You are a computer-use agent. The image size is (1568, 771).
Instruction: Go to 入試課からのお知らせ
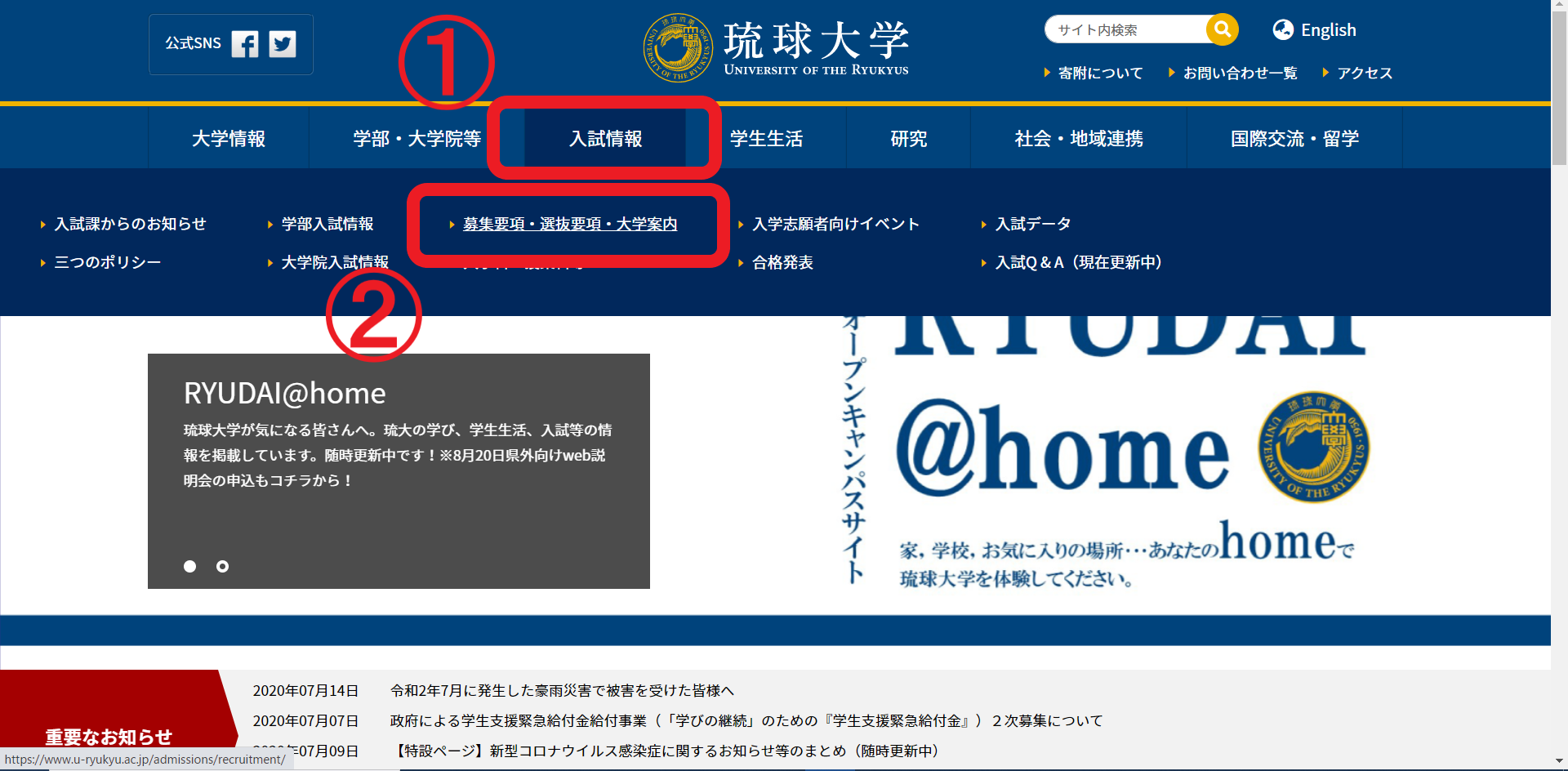(130, 224)
